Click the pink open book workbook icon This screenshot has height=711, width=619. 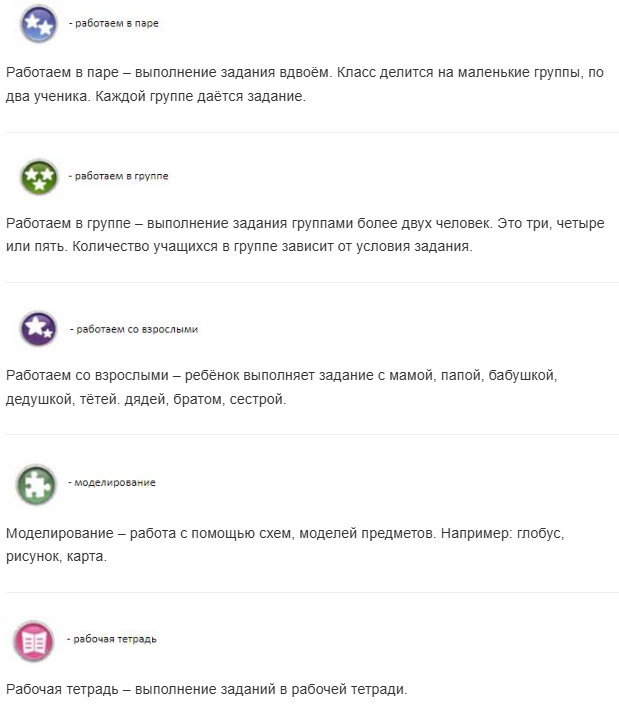34,640
